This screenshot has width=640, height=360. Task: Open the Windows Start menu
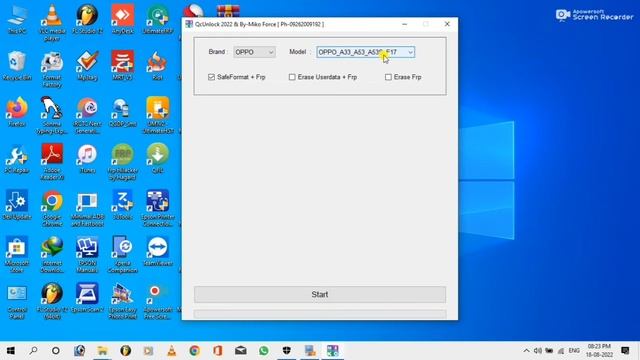pyautogui.click(x=11, y=351)
